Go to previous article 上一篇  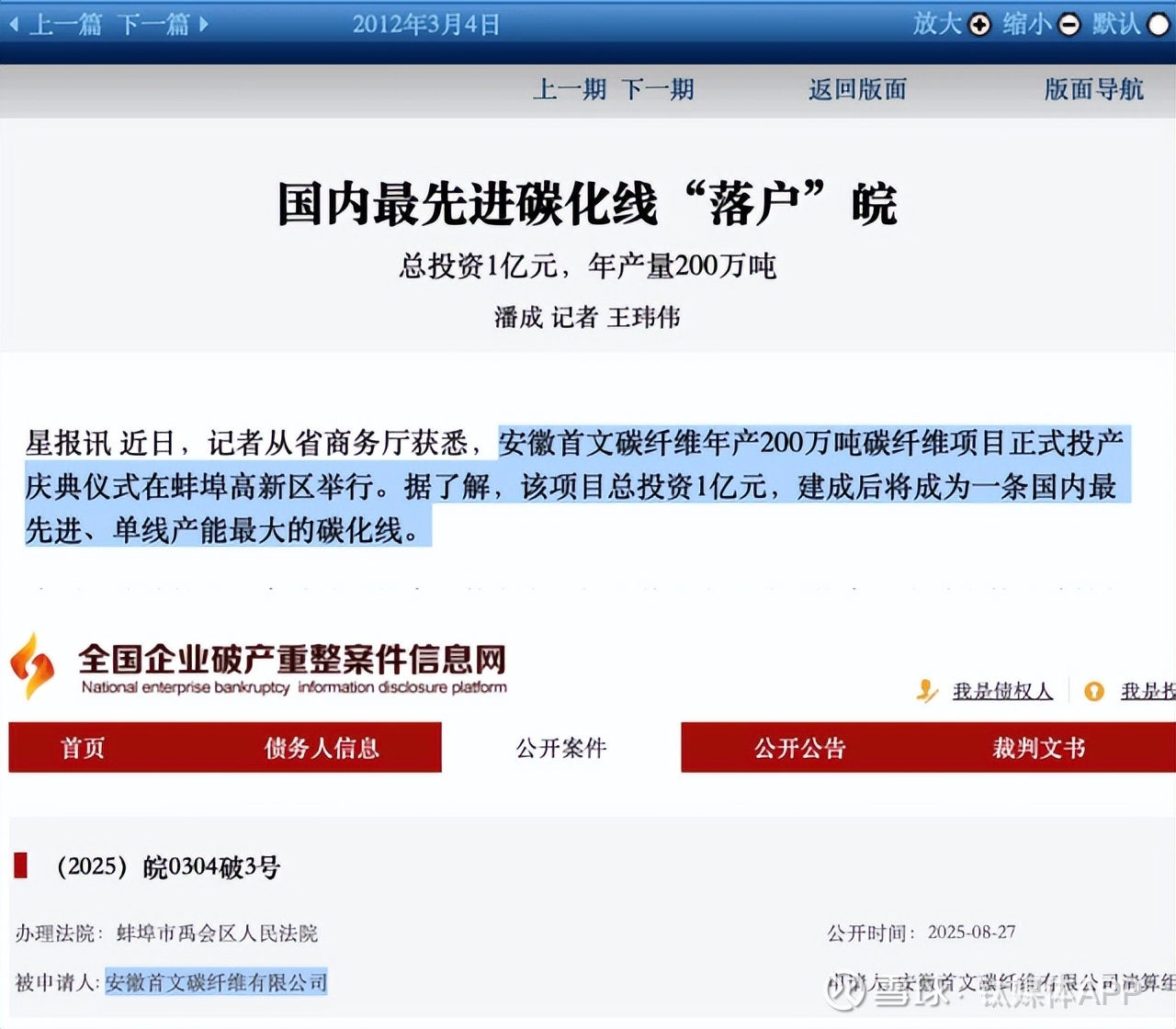point(65,24)
